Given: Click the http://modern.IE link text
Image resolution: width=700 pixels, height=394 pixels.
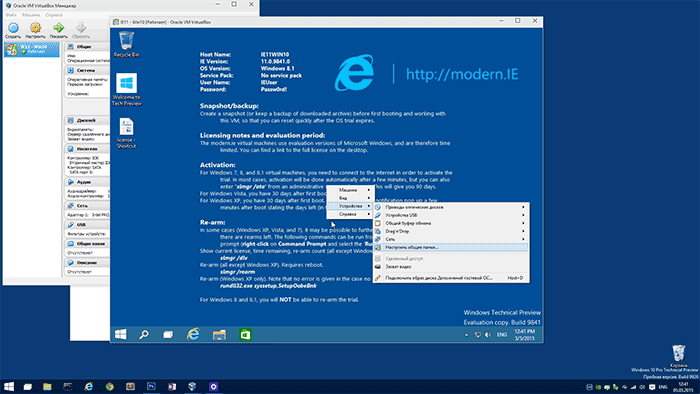Looking at the screenshot, I should 462,74.
